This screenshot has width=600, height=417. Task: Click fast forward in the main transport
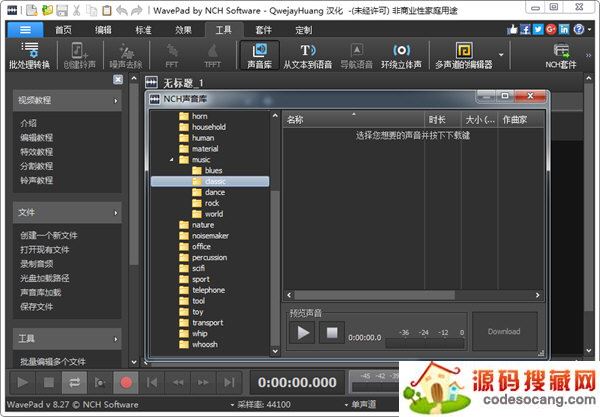203,382
